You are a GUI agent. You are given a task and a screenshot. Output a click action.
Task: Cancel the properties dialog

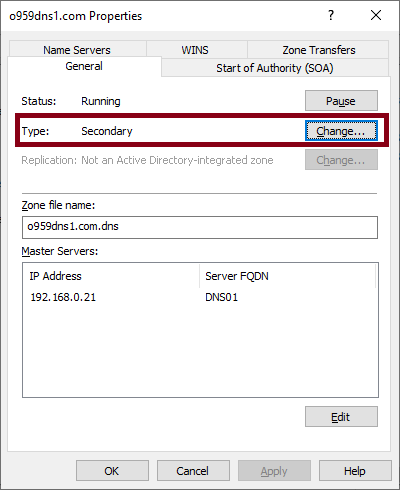193,471
